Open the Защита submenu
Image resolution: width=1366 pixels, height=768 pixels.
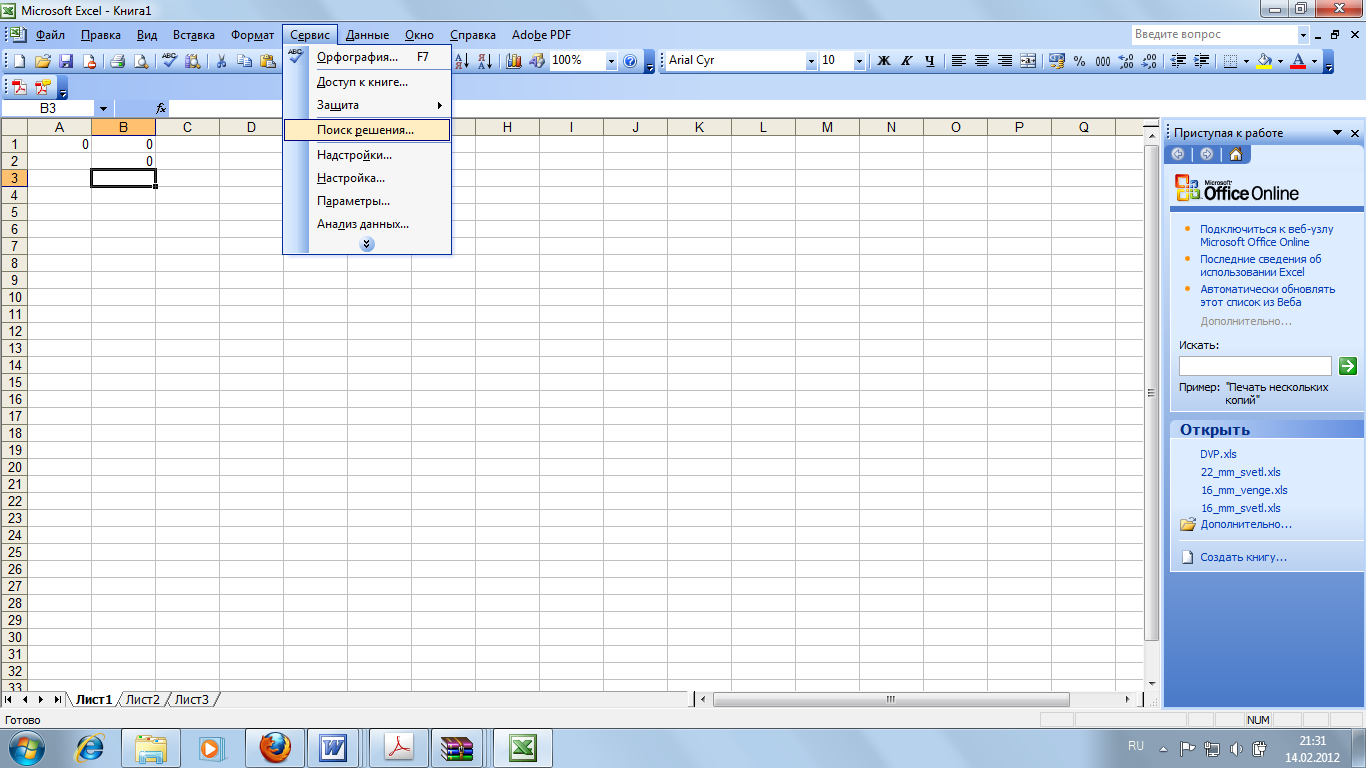pos(367,105)
